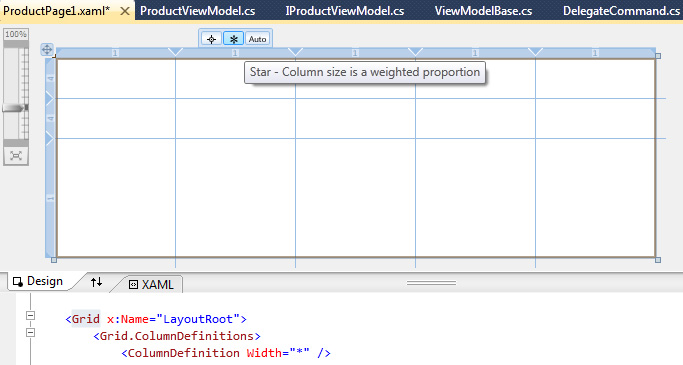
Task: Click the LayoutRoot name value in XAML
Action: [x=198, y=319]
